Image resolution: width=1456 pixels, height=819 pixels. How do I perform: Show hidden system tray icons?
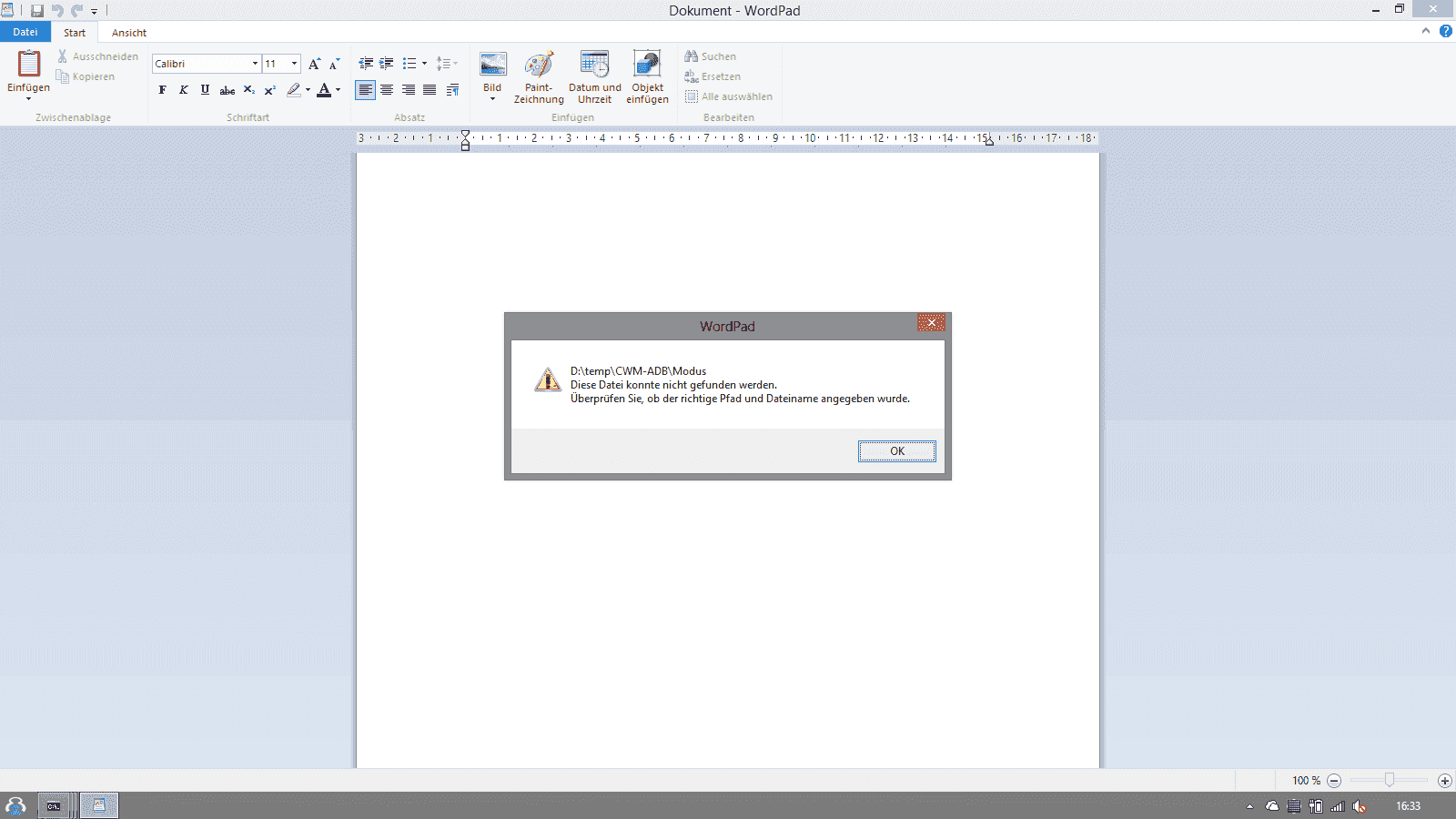[x=1249, y=806]
